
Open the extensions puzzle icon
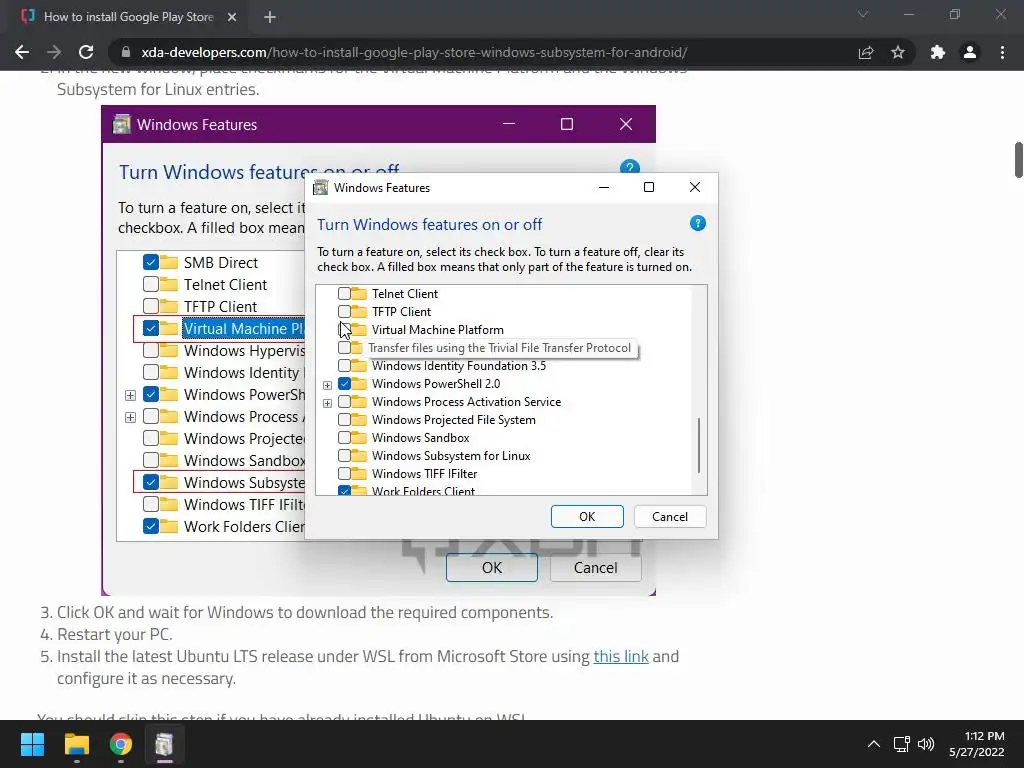tap(938, 52)
